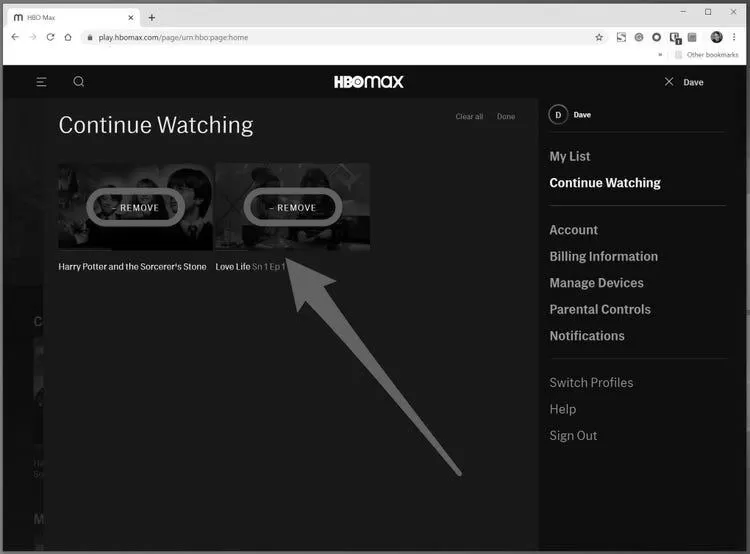Click the Dave name in the header
The image size is (750, 554).
pyautogui.click(x=693, y=82)
